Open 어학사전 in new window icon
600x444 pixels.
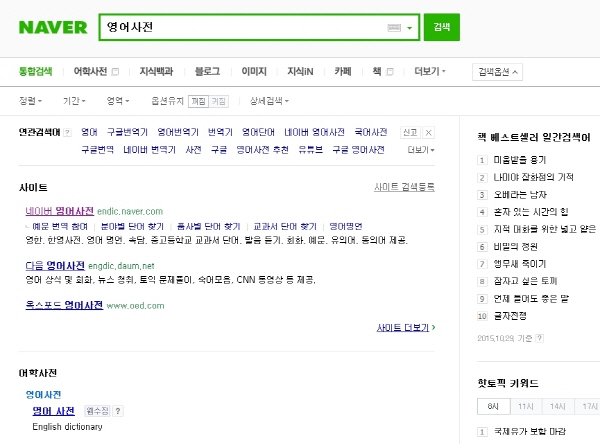pyautogui.click(x=115, y=72)
